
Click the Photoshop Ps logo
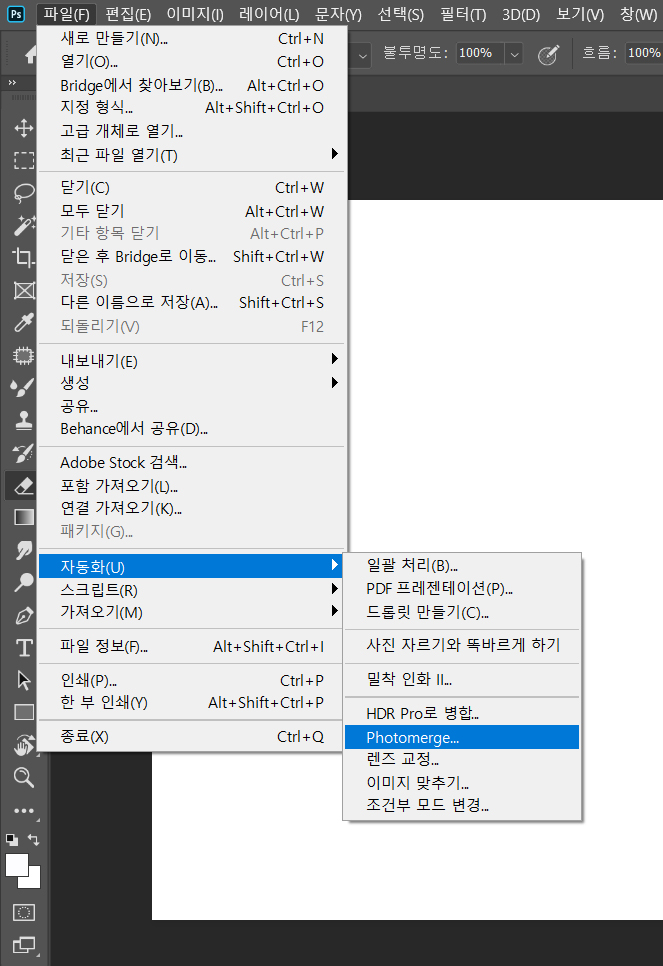(16, 14)
